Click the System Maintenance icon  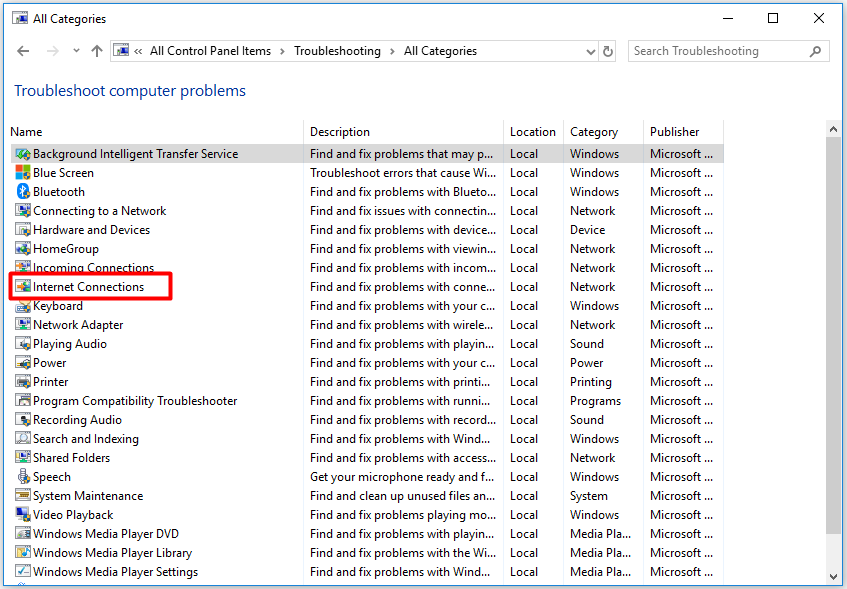point(23,496)
